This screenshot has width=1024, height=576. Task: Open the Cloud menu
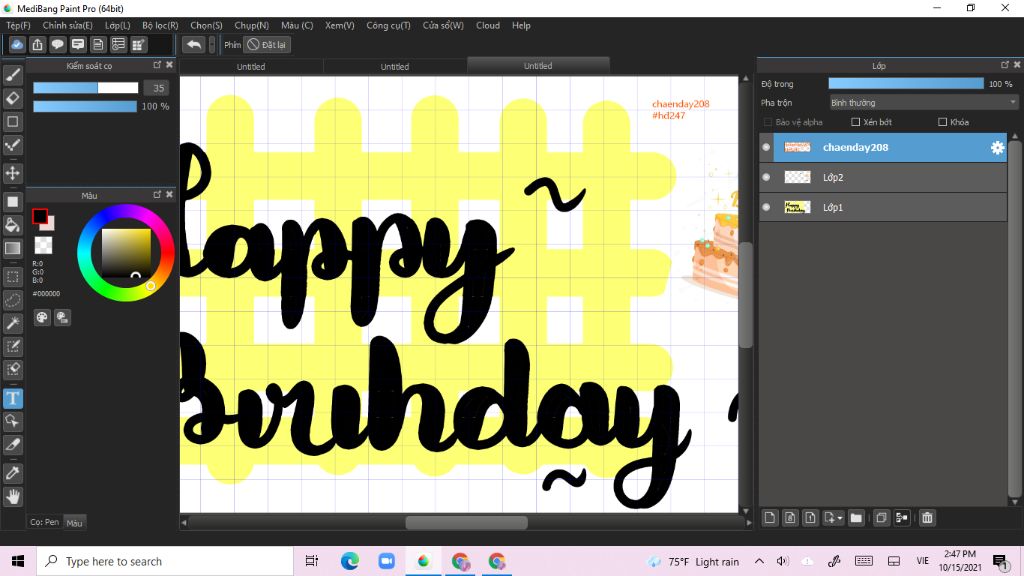[x=488, y=25]
